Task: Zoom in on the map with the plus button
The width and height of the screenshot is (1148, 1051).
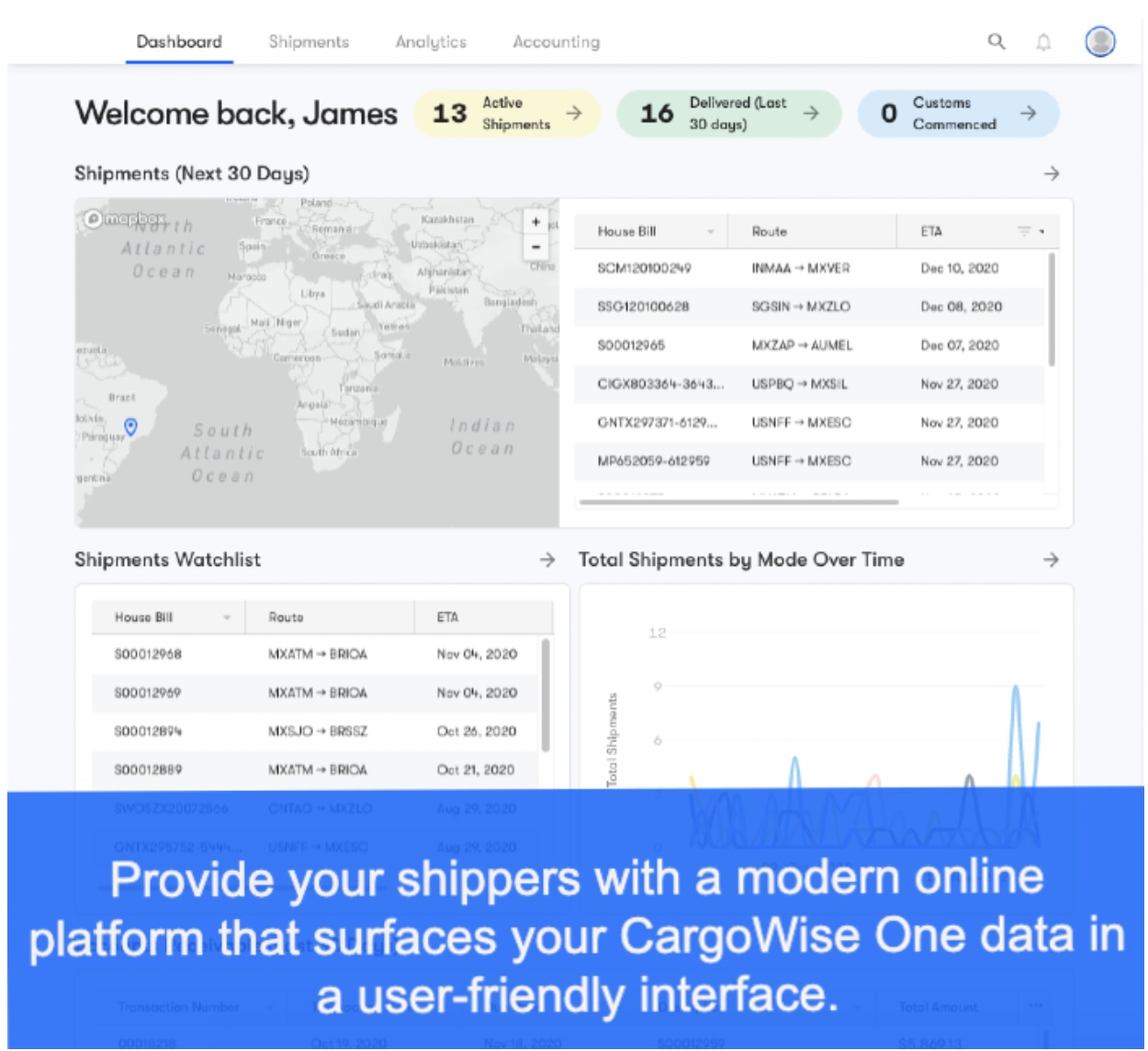Action: [x=536, y=221]
